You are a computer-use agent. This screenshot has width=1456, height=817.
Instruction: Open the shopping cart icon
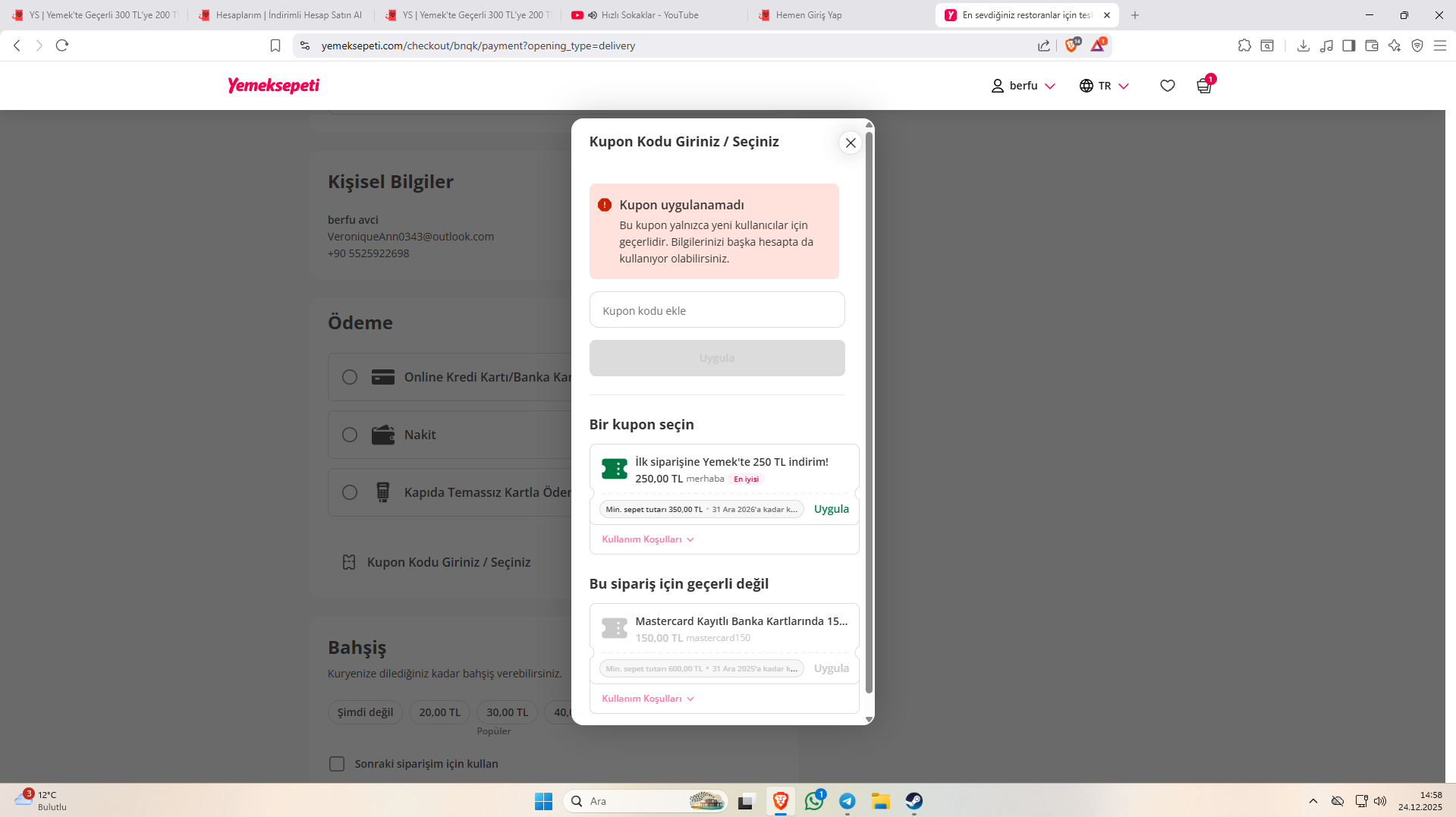coord(1204,85)
